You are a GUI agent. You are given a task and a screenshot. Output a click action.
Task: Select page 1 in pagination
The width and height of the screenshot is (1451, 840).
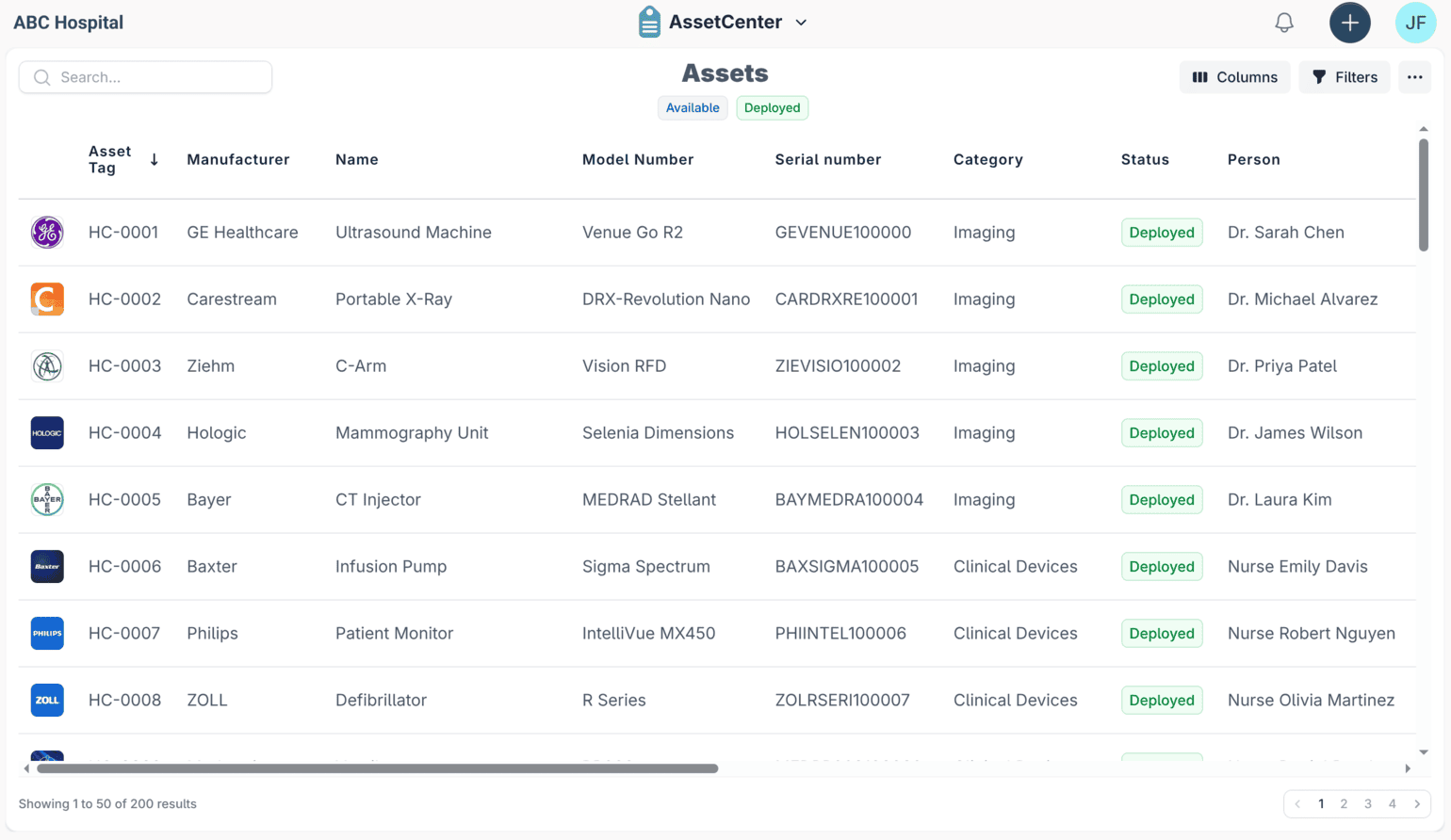pos(1321,804)
